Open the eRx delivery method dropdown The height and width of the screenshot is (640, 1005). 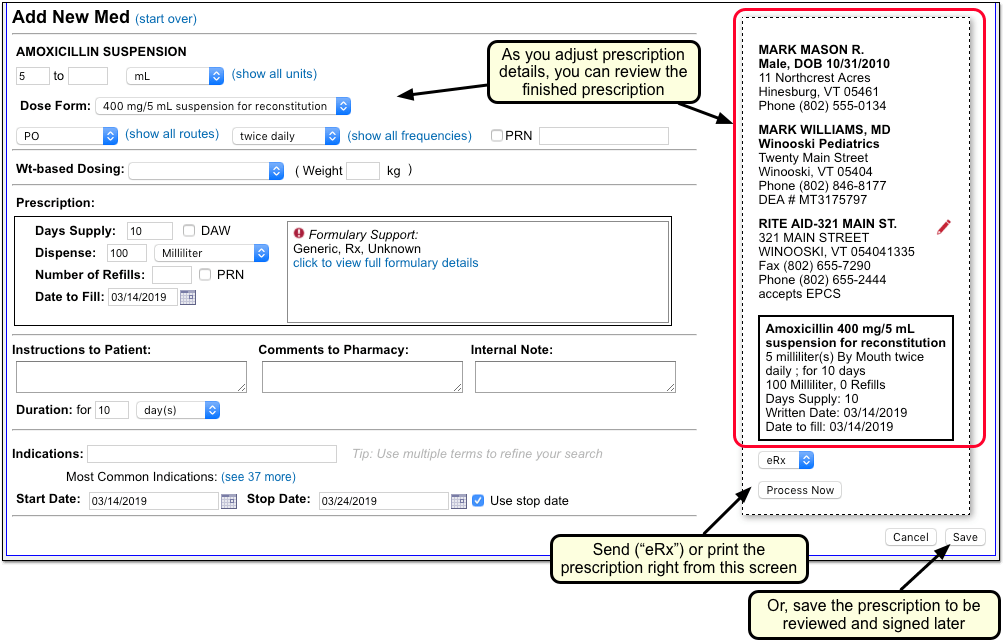click(x=786, y=460)
